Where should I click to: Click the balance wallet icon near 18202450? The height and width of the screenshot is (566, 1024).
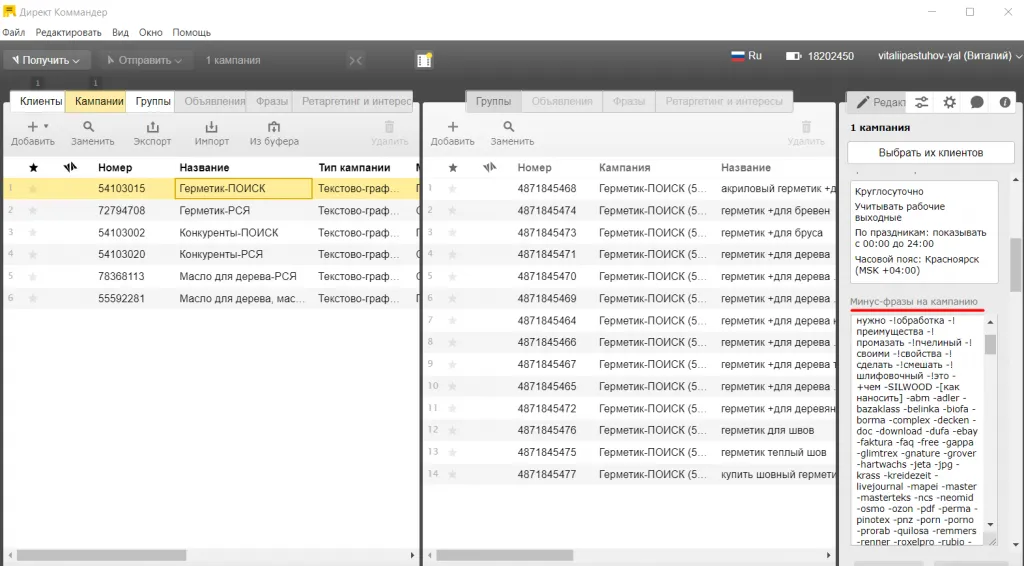click(793, 56)
